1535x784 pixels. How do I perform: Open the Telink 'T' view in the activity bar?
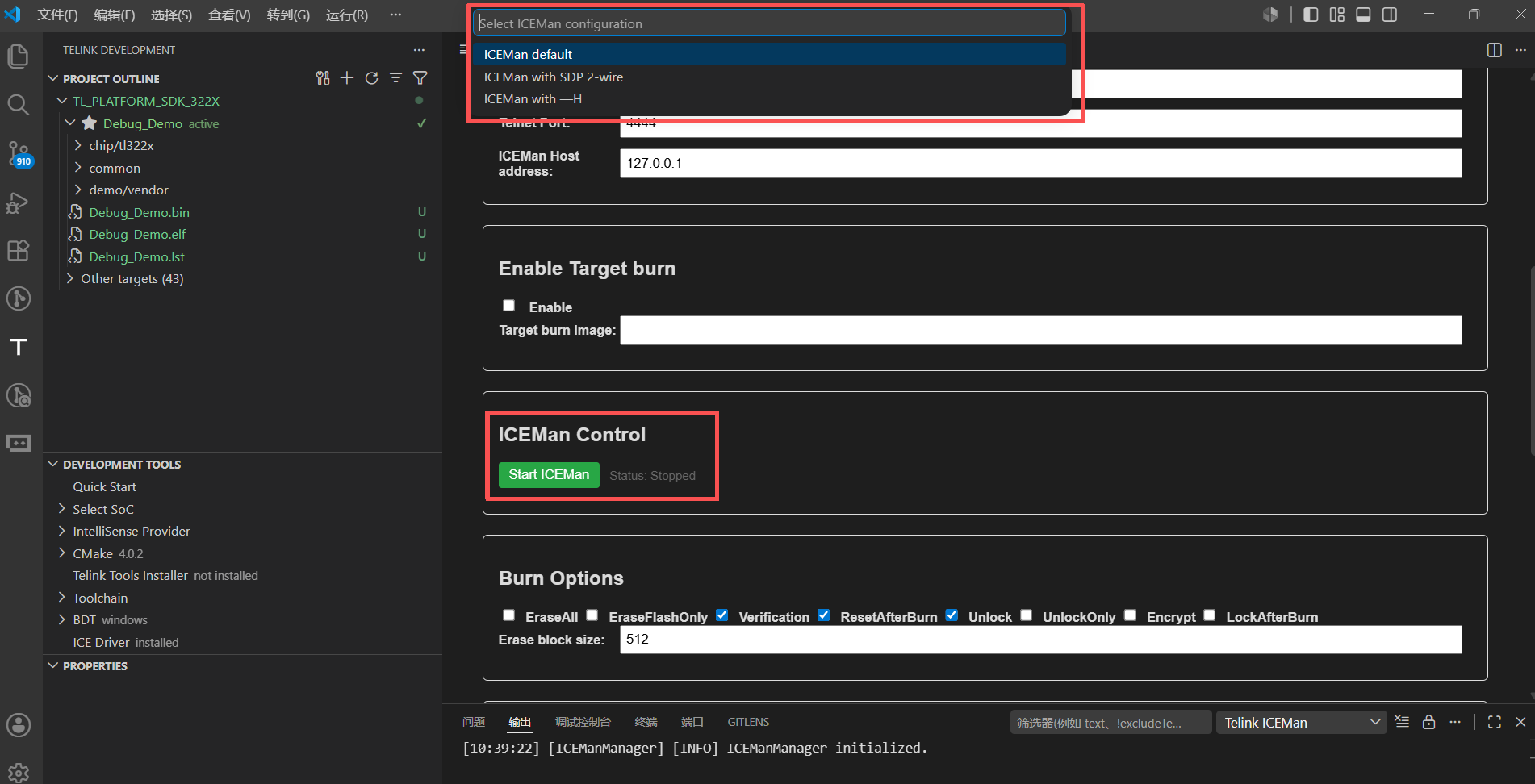click(18, 347)
